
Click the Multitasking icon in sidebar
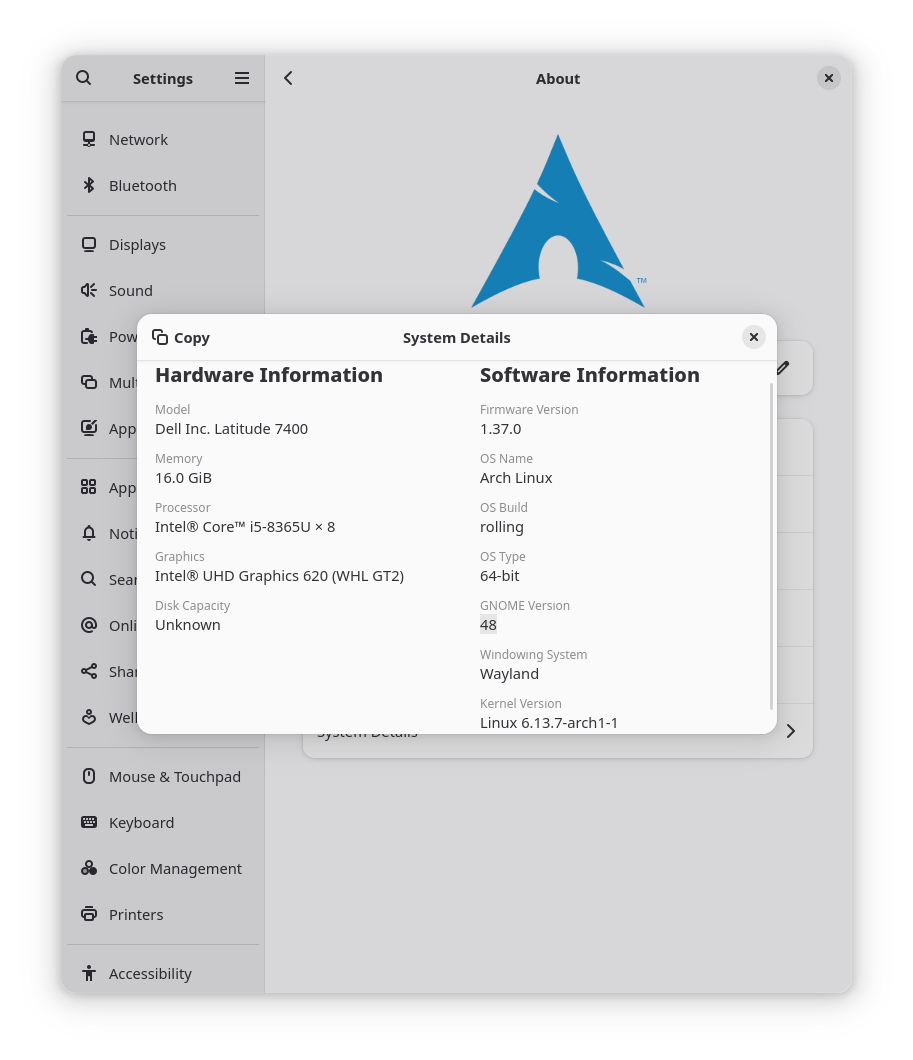point(89,383)
